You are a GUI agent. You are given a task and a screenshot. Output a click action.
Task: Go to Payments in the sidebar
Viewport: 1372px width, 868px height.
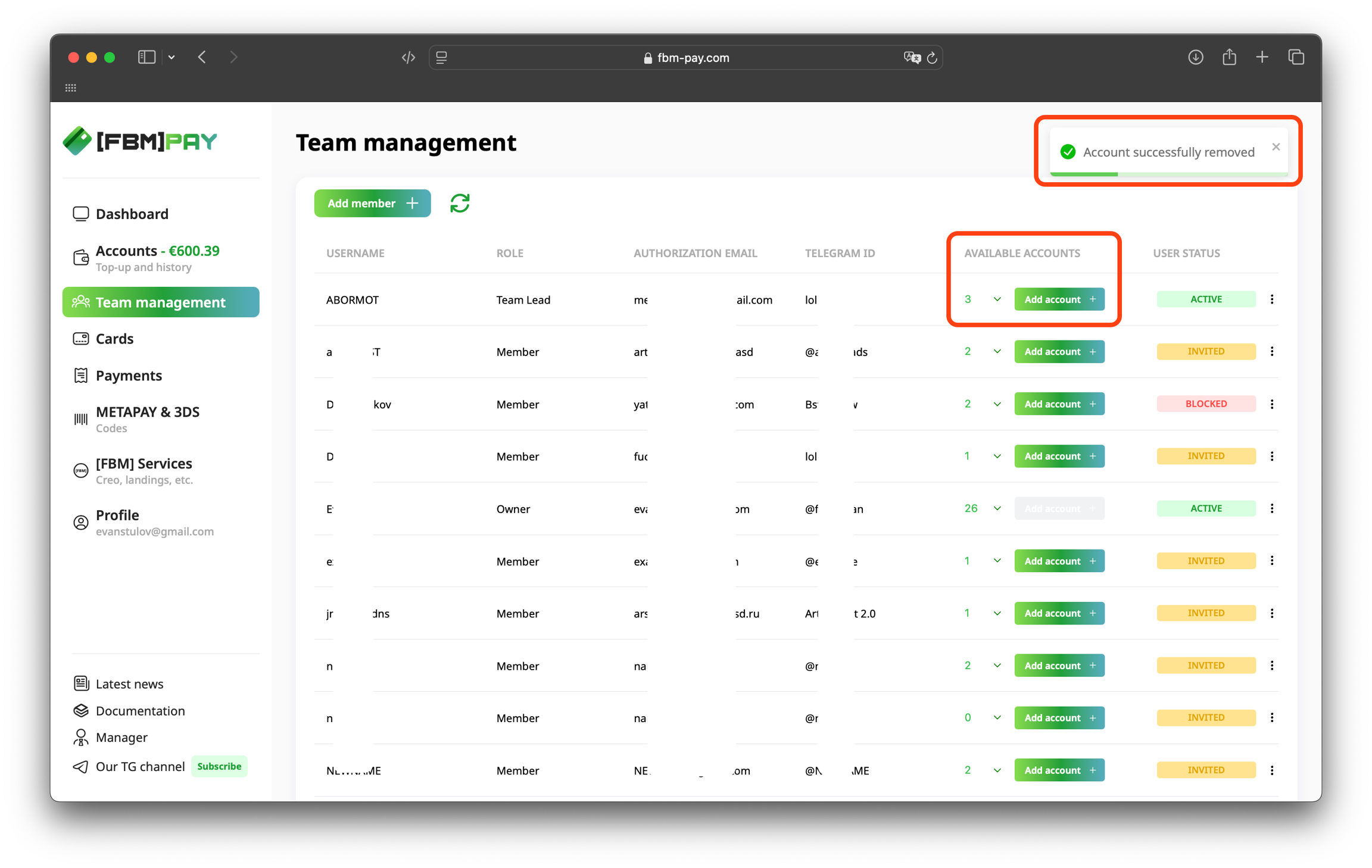point(129,376)
